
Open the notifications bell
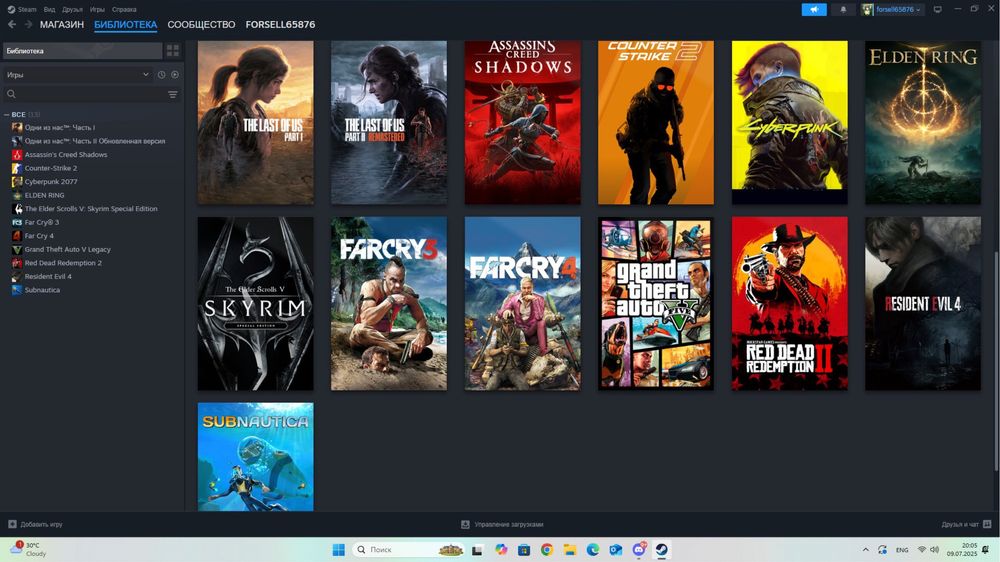click(x=843, y=10)
